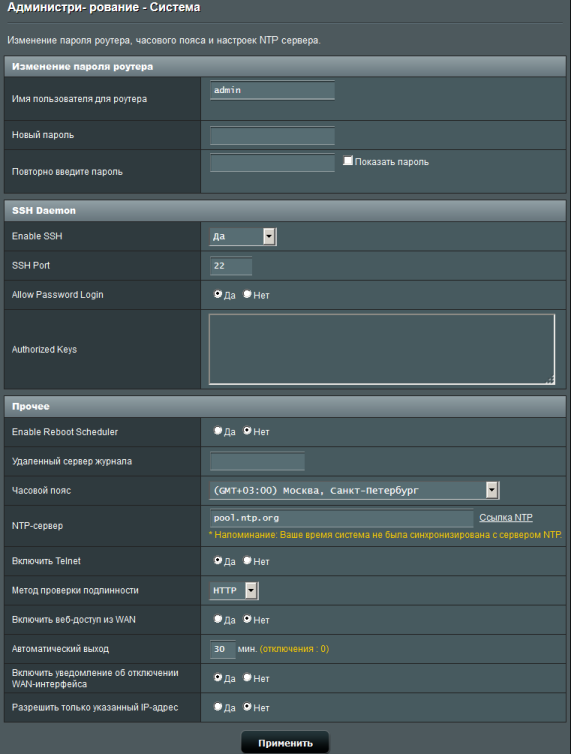
Task: Enable the Показать пароль checkbox
Action: click(x=348, y=161)
